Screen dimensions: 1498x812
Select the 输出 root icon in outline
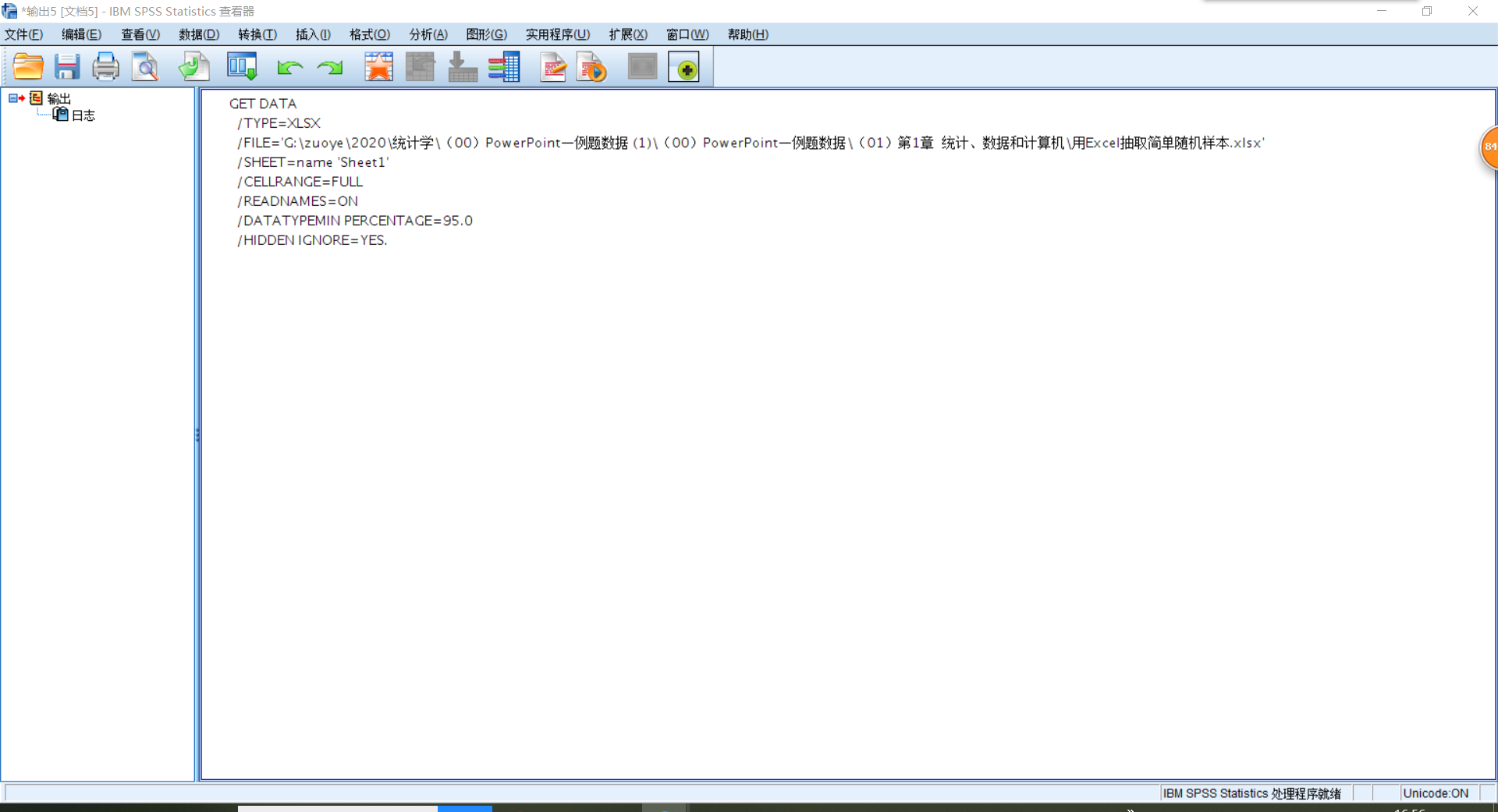pos(36,98)
